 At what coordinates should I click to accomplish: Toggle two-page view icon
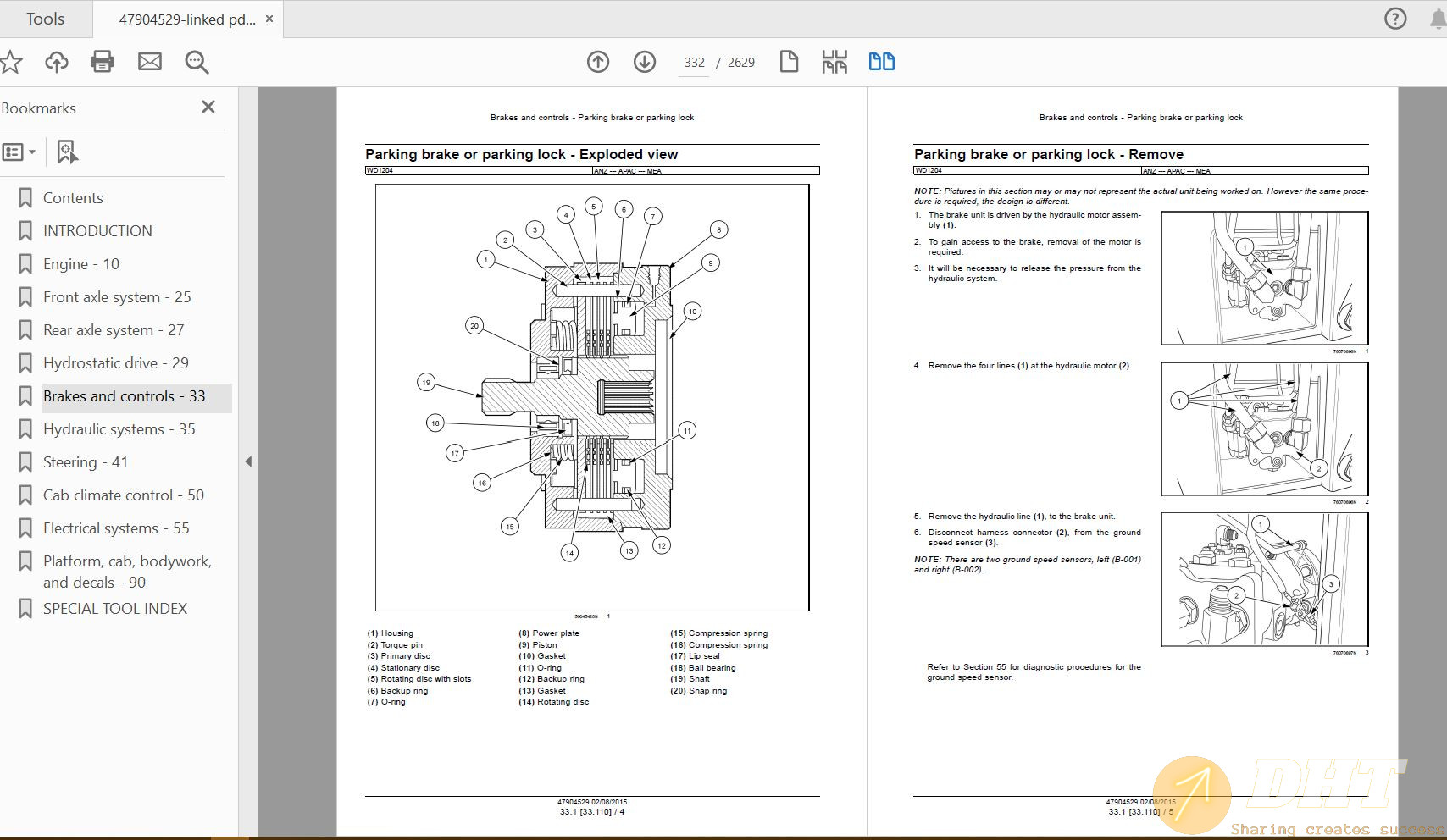point(882,61)
